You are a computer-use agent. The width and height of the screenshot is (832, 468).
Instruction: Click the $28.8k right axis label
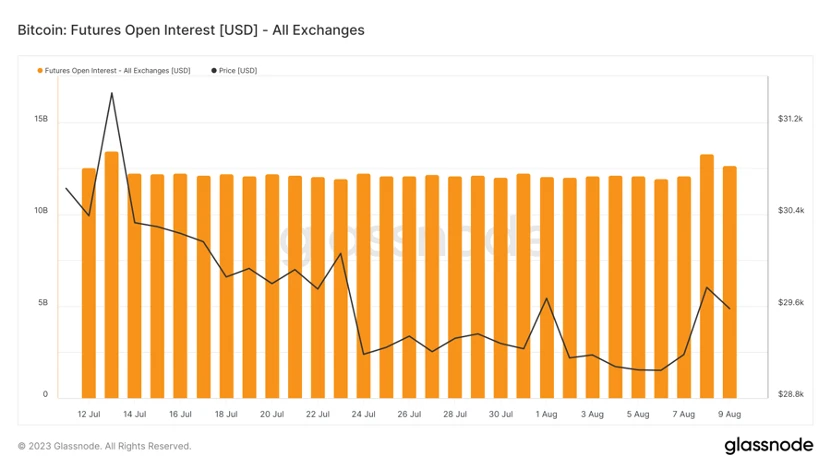pyautogui.click(x=790, y=395)
